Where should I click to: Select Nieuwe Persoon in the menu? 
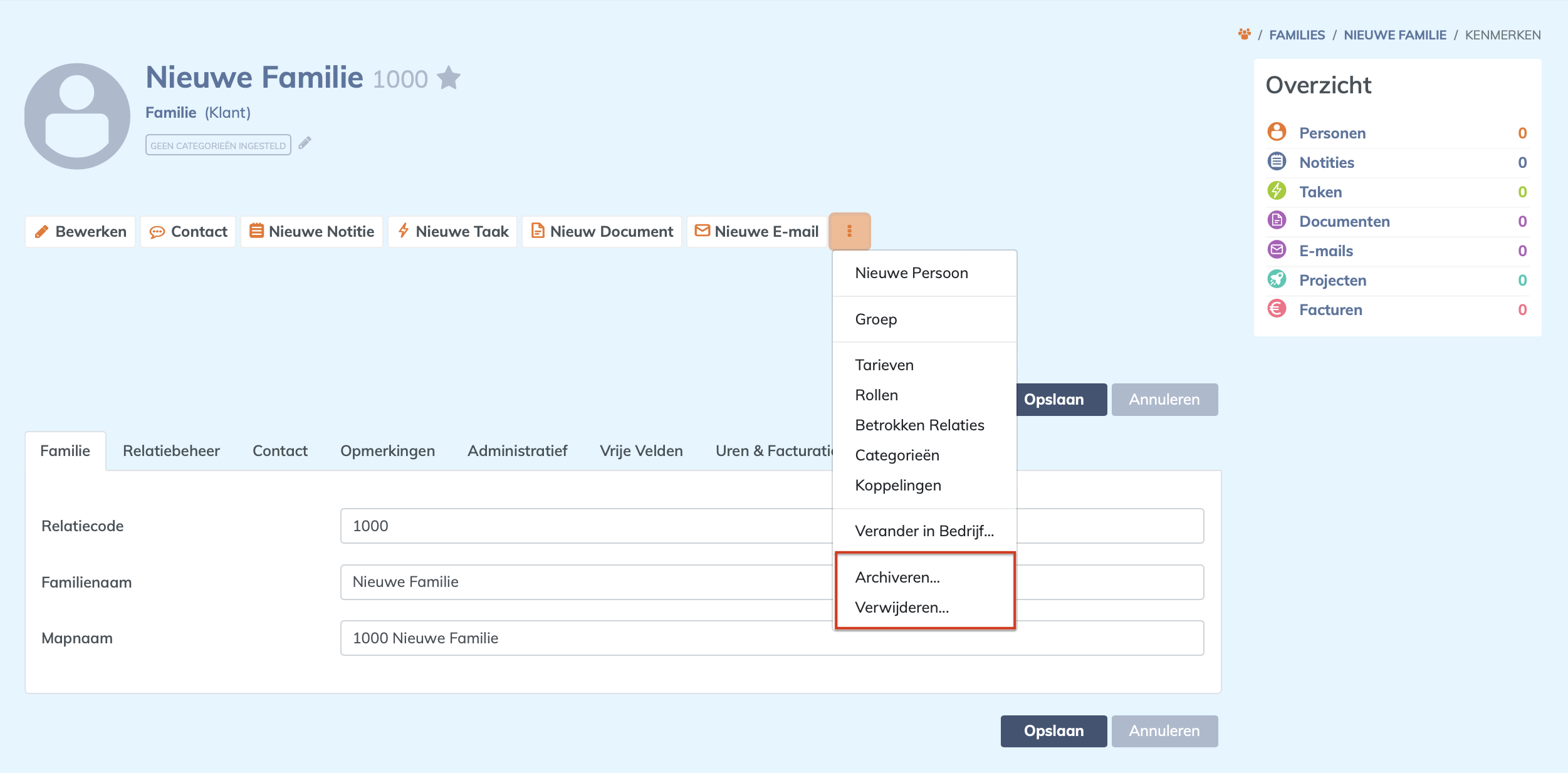coord(911,273)
